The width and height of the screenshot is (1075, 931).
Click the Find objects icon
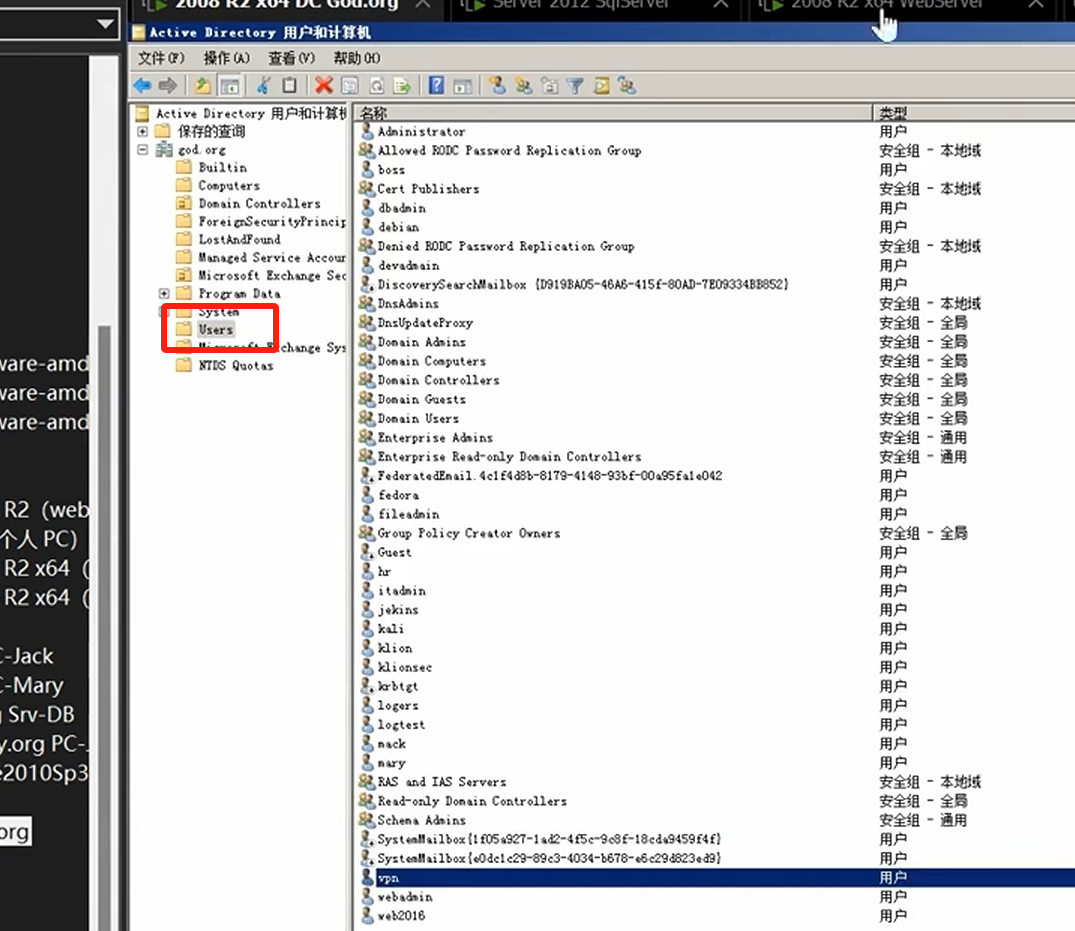click(601, 86)
